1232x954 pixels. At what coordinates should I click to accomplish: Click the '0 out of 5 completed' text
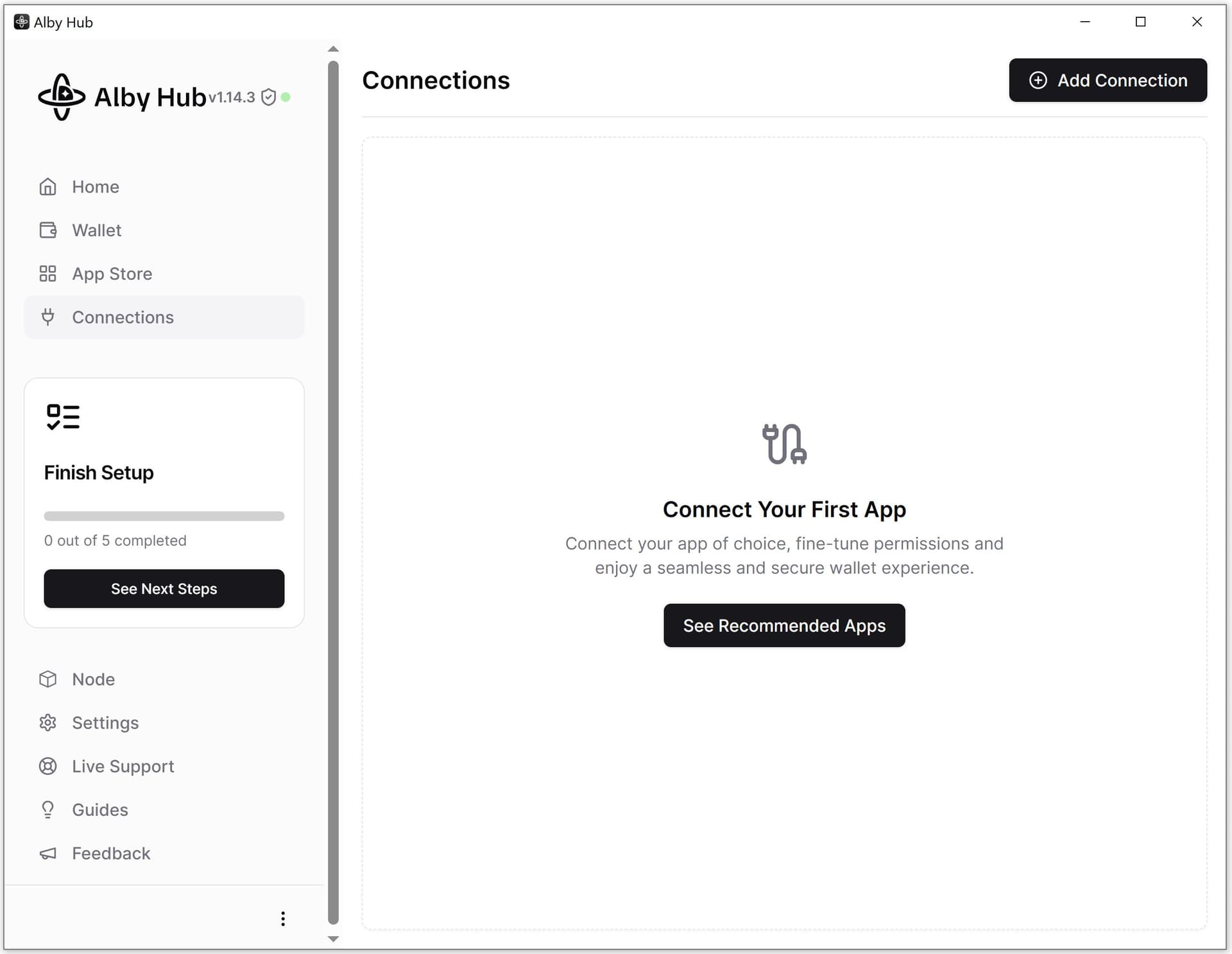coord(116,541)
